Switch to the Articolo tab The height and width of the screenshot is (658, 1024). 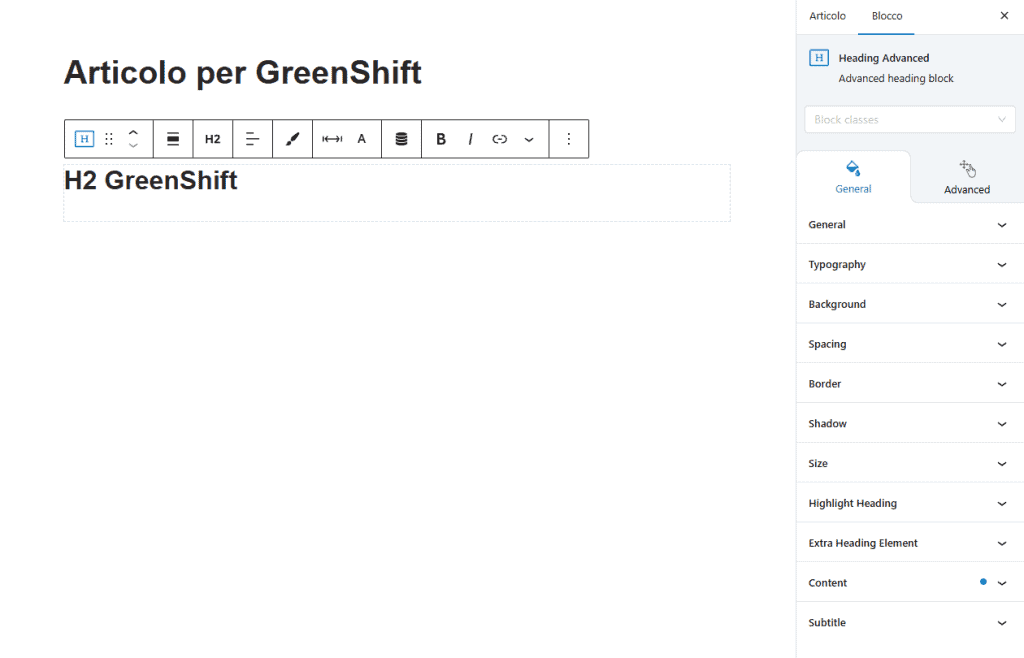pos(827,16)
